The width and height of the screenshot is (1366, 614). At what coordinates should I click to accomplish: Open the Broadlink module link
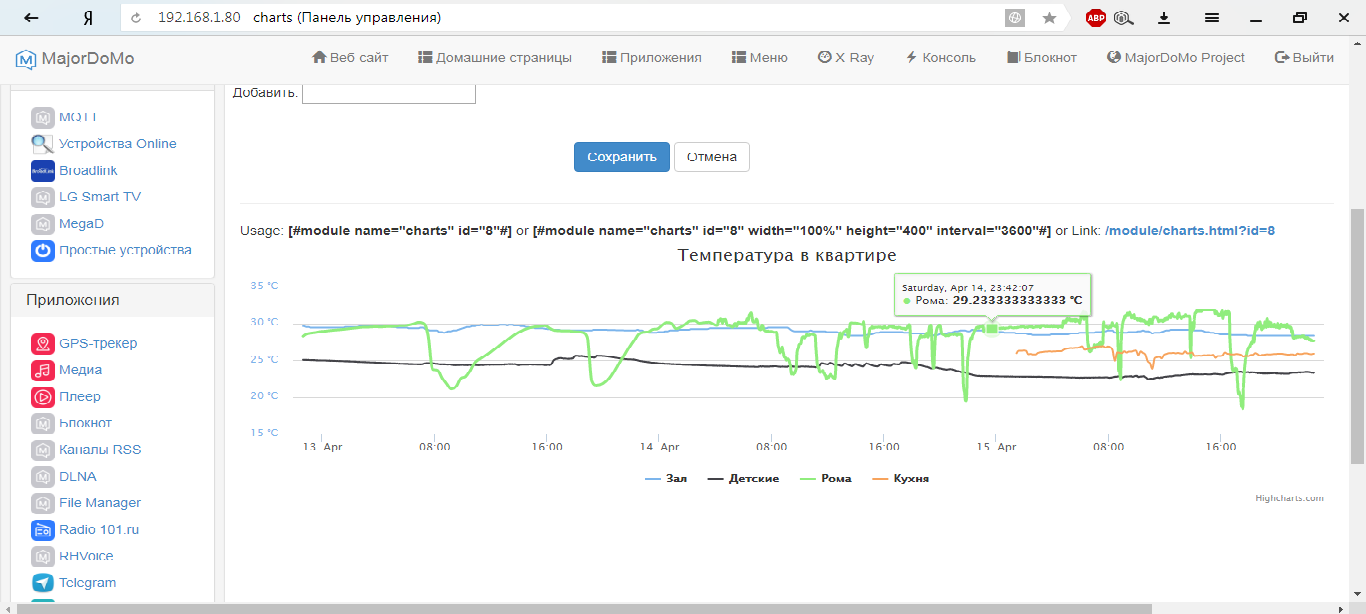pyautogui.click(x=88, y=171)
